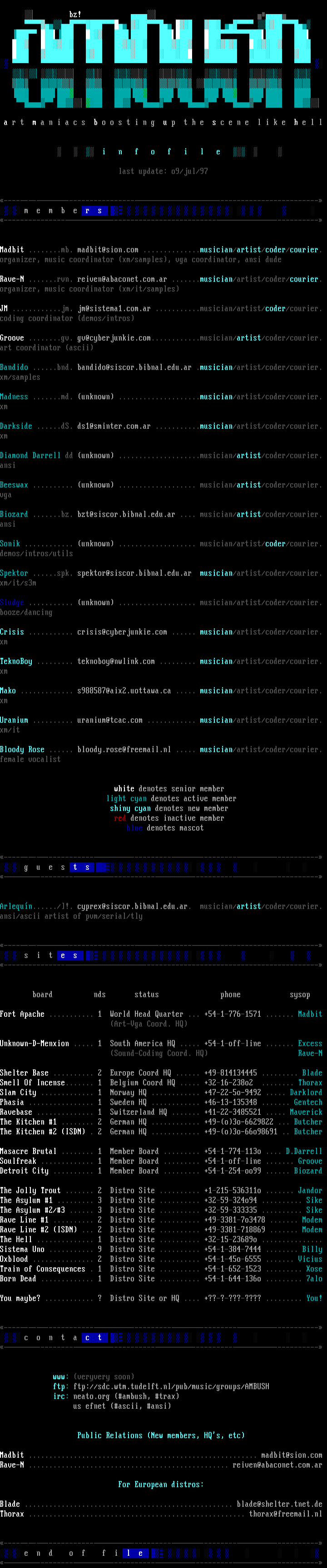327x1568 pixels.
Task: Click the cyprex@siscor.bibnal.edu.ar guest email
Action: point(132,906)
